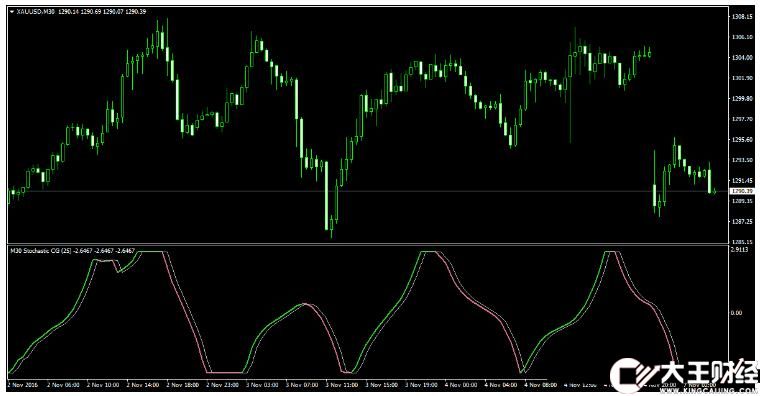Click the 3 Nov 07:00 time label
The image size is (760, 396).
302,385
